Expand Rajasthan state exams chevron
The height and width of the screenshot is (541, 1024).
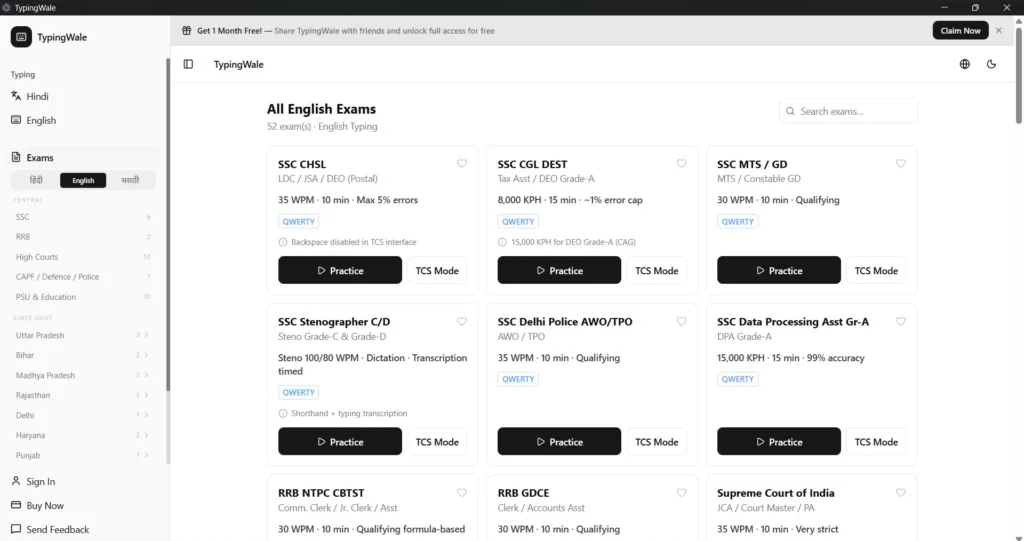146,395
